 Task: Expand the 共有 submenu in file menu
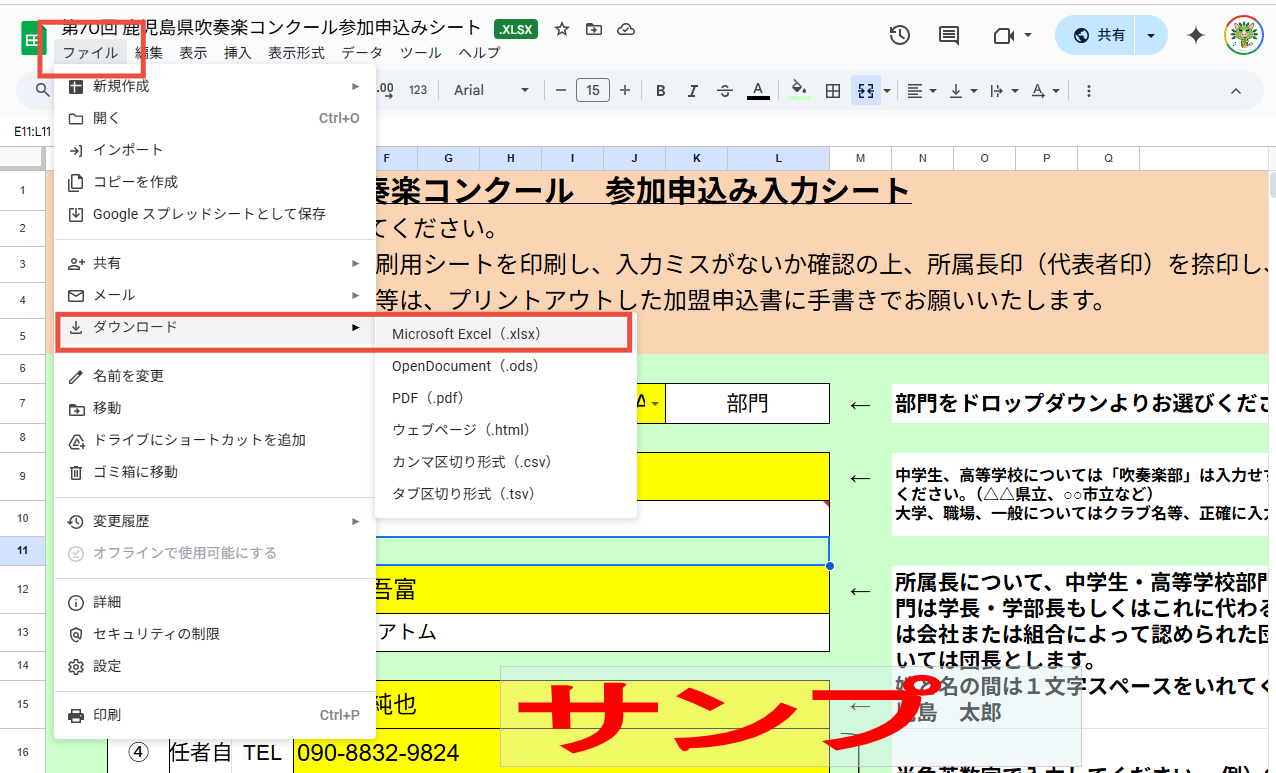214,263
